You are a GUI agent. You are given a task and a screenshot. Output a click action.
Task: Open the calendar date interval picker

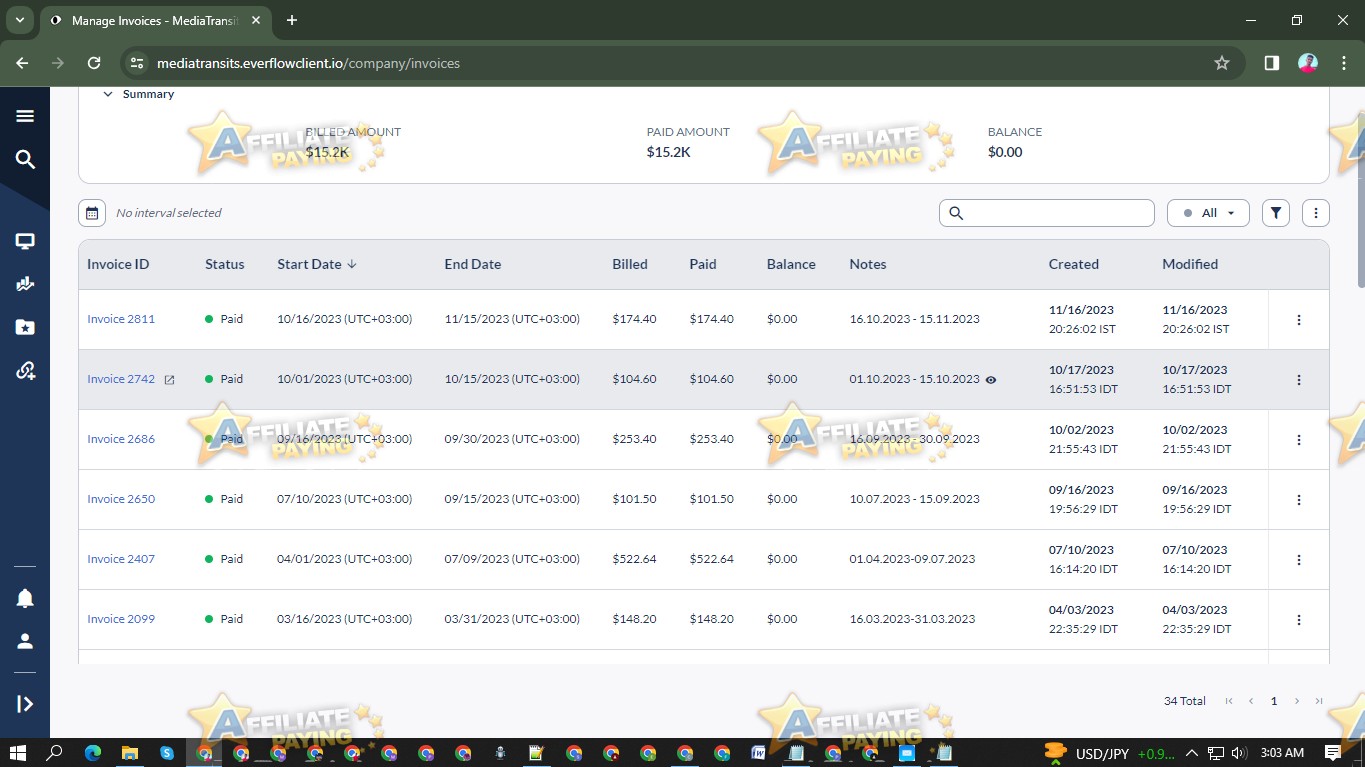91,212
